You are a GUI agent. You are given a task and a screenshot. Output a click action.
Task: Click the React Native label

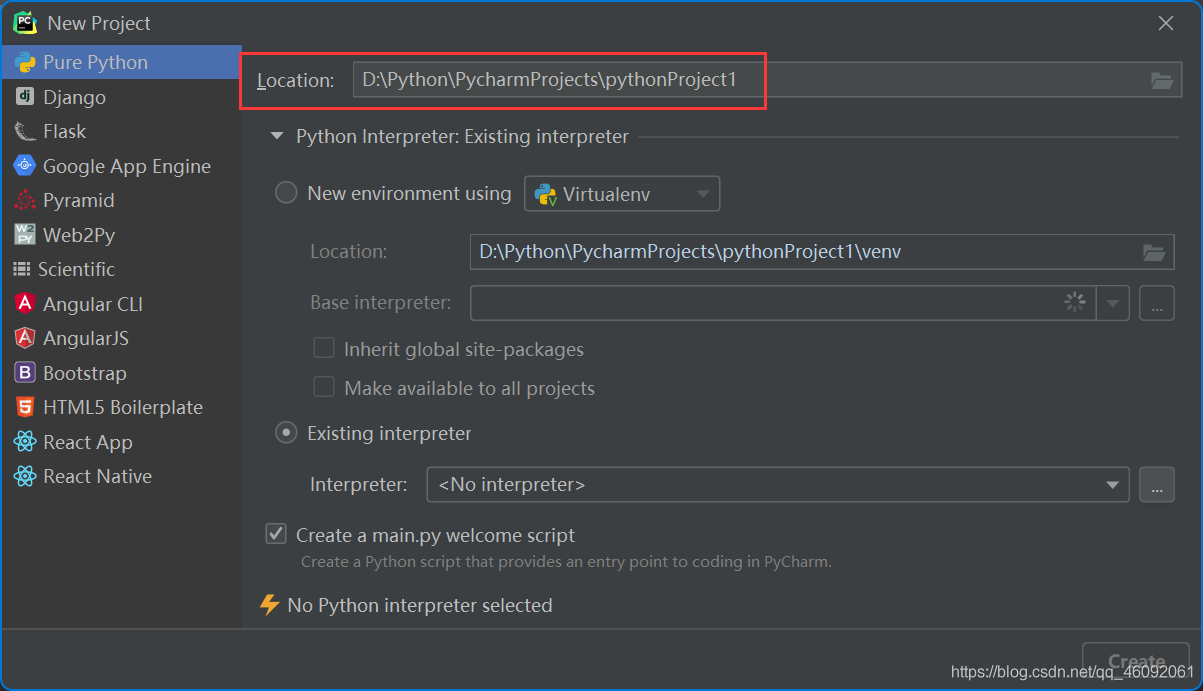[x=98, y=476]
